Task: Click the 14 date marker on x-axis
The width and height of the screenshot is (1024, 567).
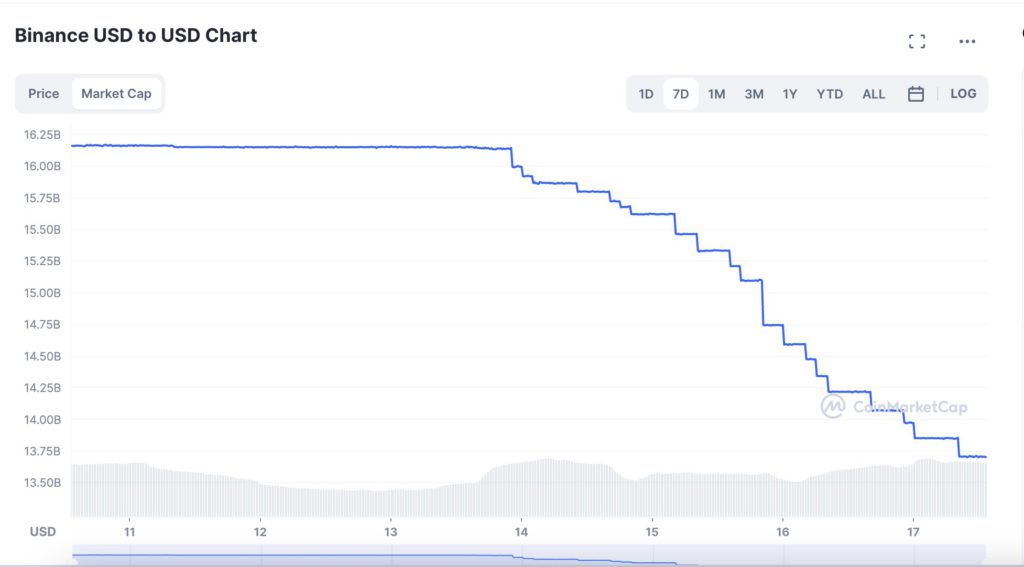Action: [x=521, y=532]
